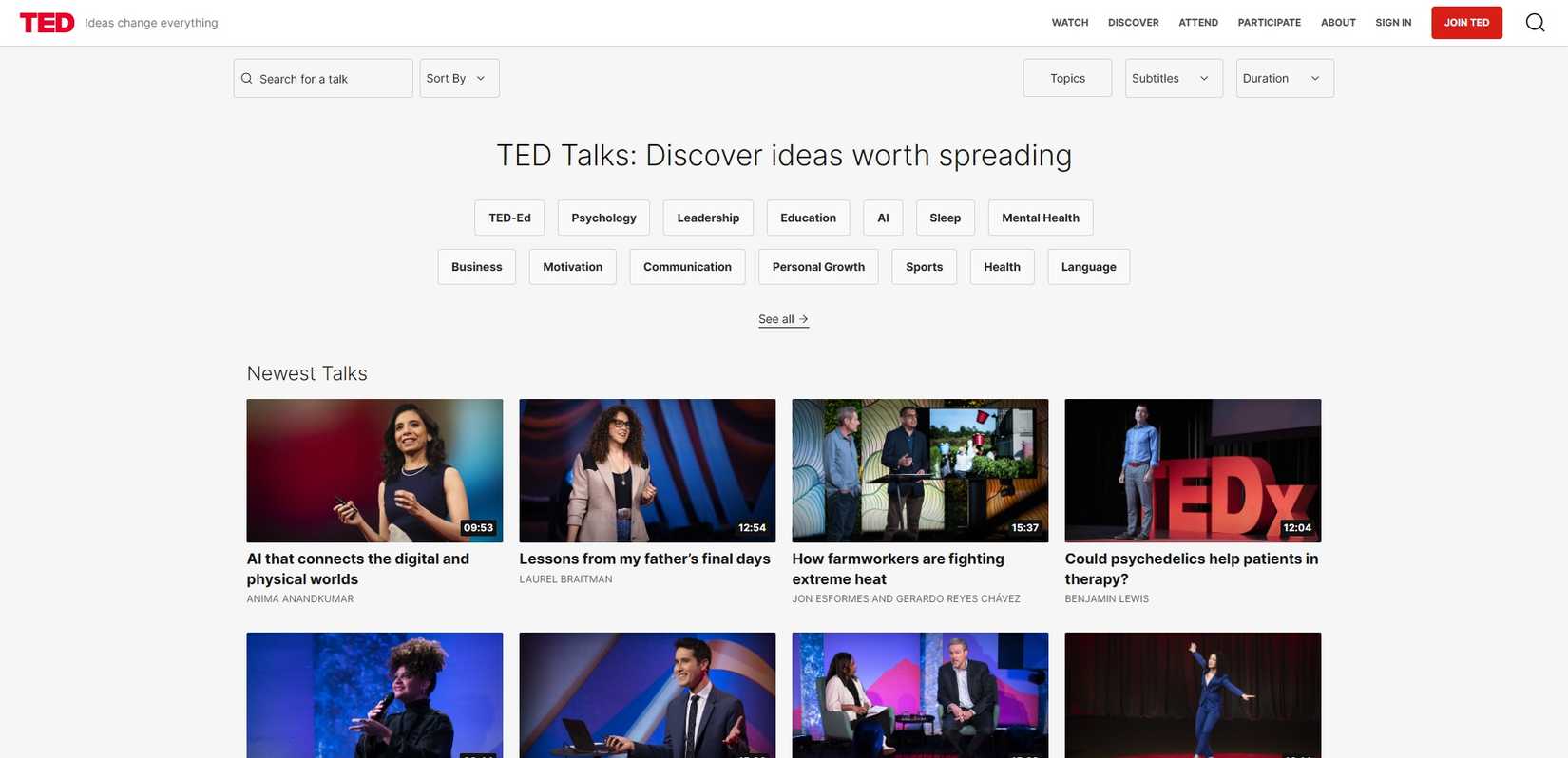Select the Leadership topic chip
Viewport: 1568px width, 758px height.
(x=708, y=218)
